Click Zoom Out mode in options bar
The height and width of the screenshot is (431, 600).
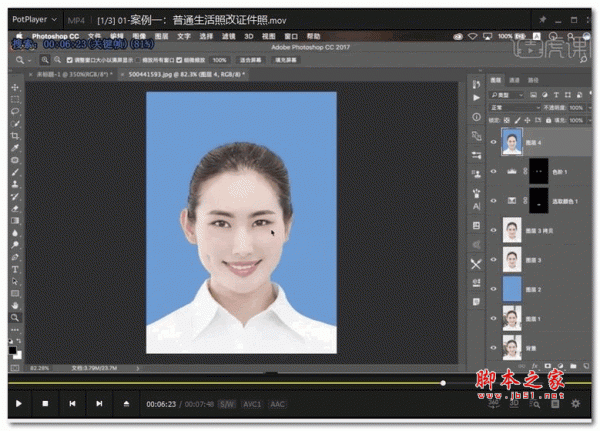(x=57, y=60)
